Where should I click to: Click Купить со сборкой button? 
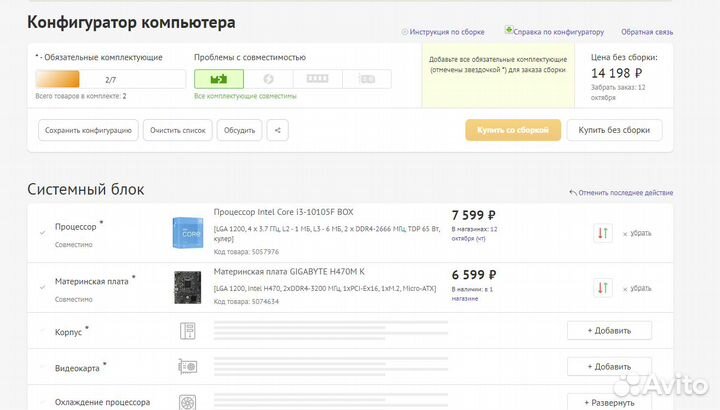tap(513, 130)
